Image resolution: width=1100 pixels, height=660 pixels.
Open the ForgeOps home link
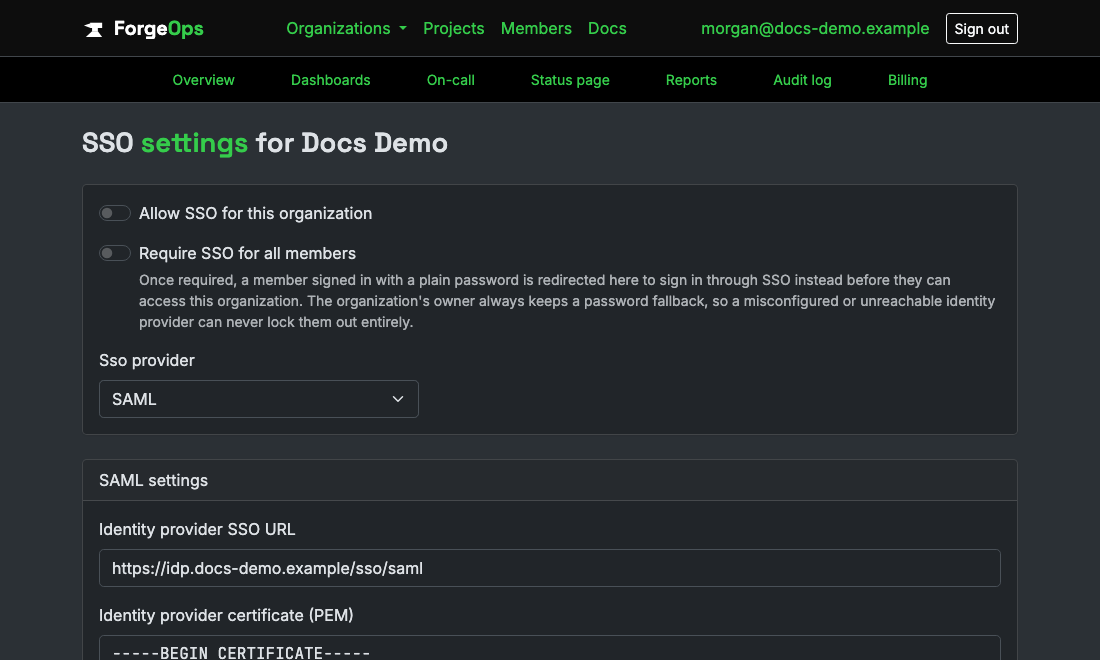click(144, 29)
